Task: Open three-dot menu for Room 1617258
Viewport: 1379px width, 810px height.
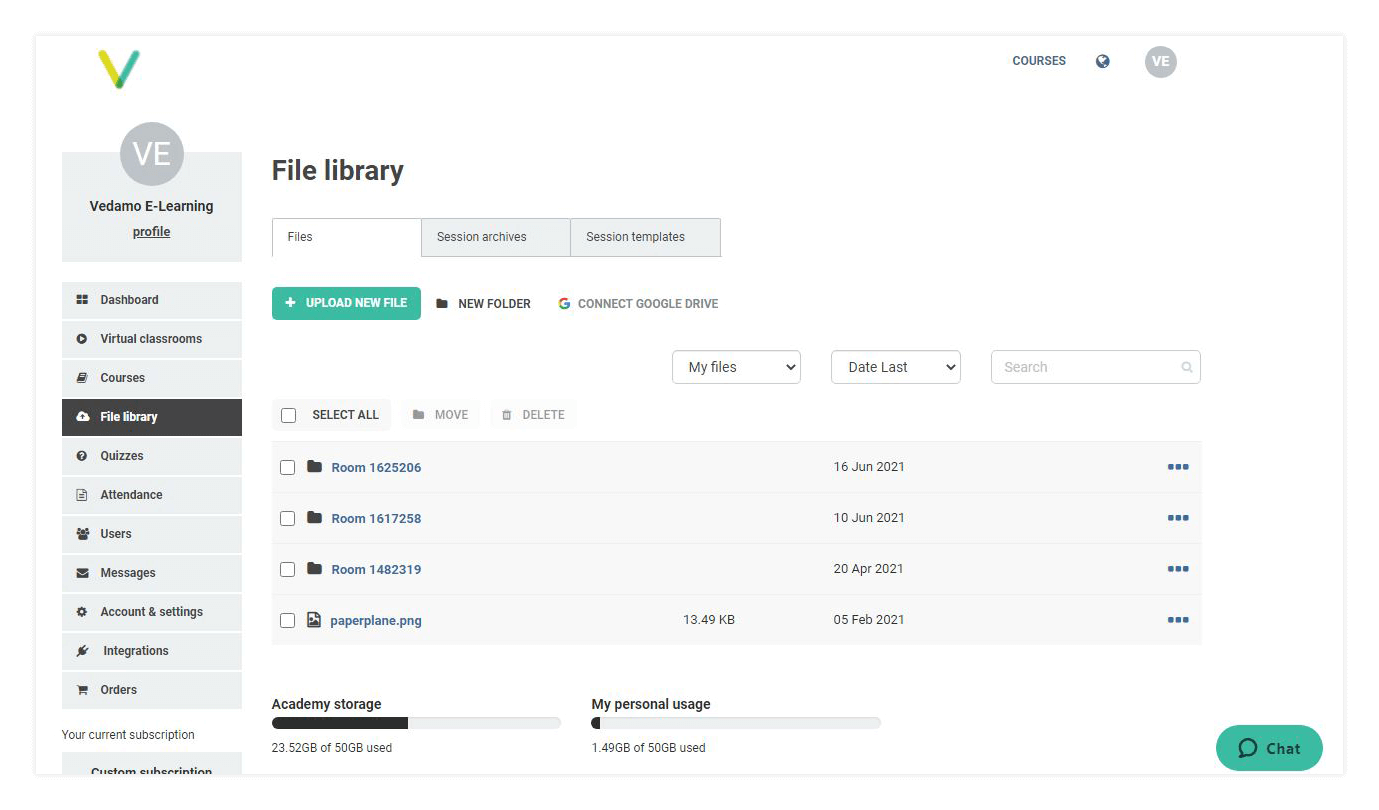Action: tap(1178, 518)
